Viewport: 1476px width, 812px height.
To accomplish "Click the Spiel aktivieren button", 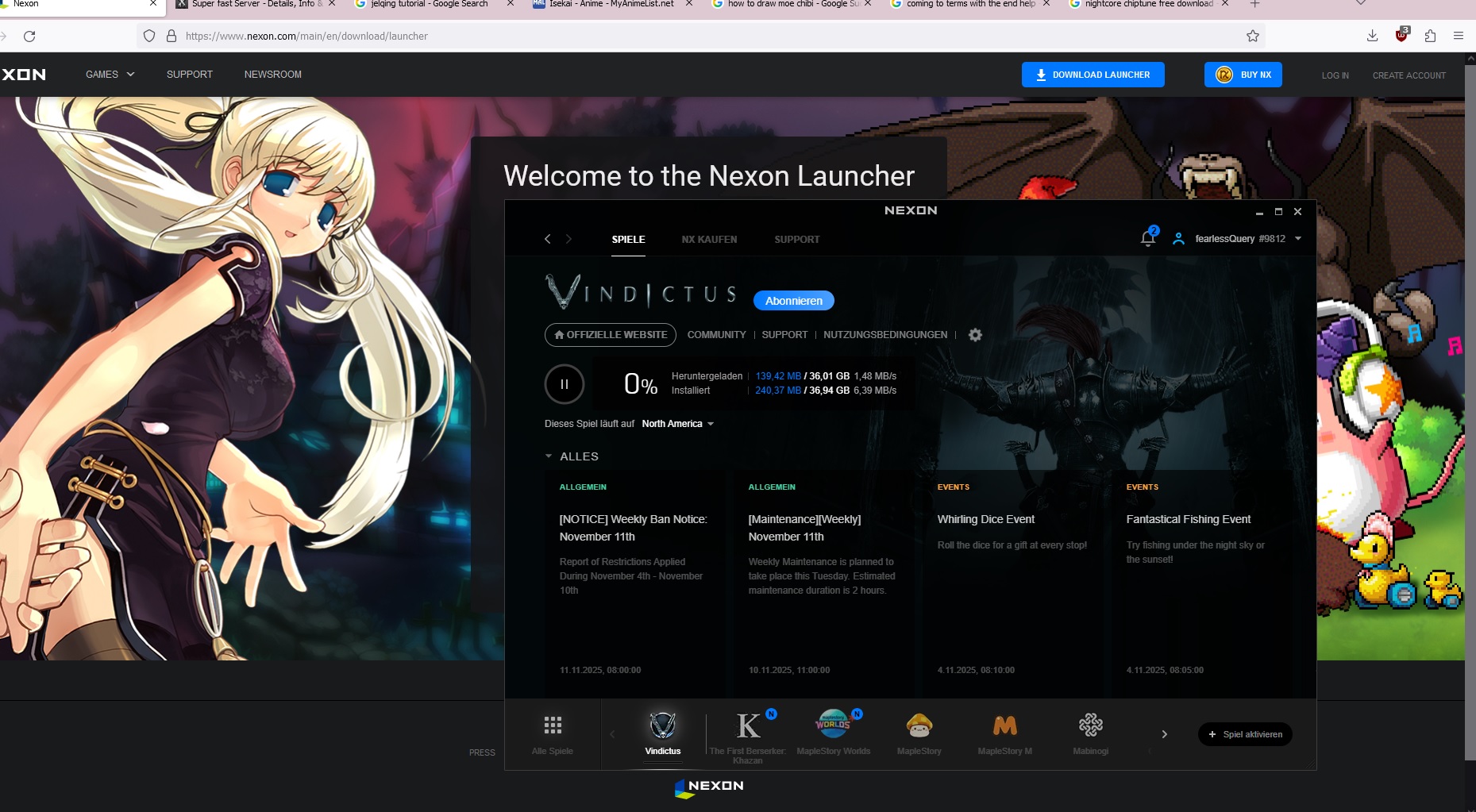I will pos(1245,734).
